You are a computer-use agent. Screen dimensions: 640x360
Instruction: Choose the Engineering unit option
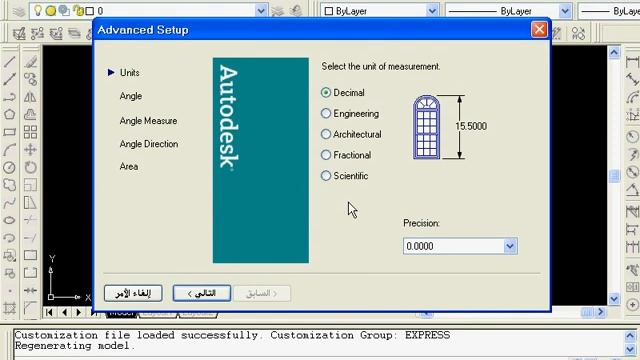click(x=350, y=113)
